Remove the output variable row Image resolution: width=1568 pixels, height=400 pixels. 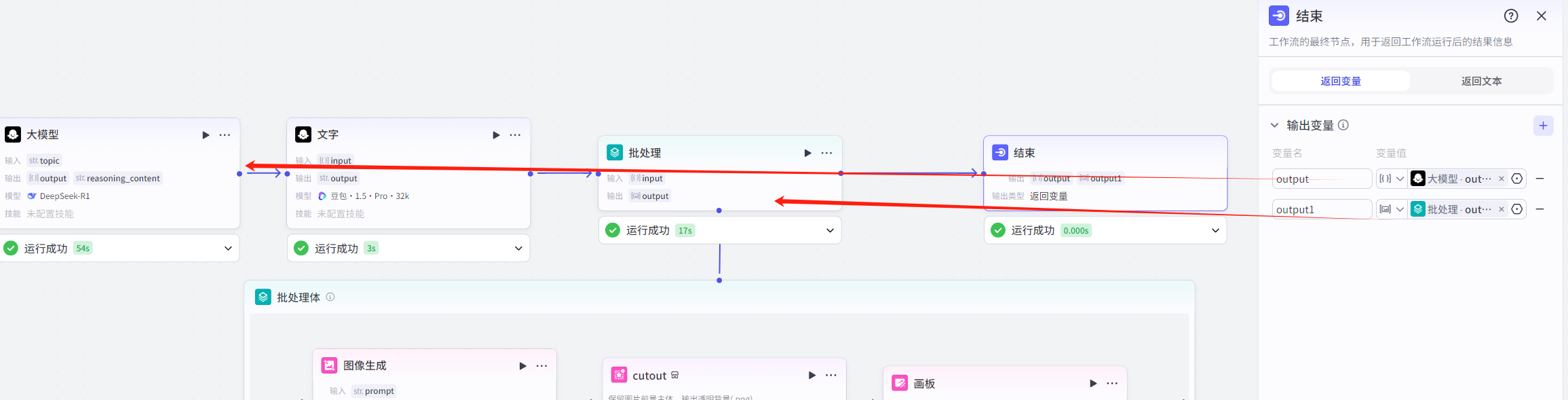pos(1540,179)
